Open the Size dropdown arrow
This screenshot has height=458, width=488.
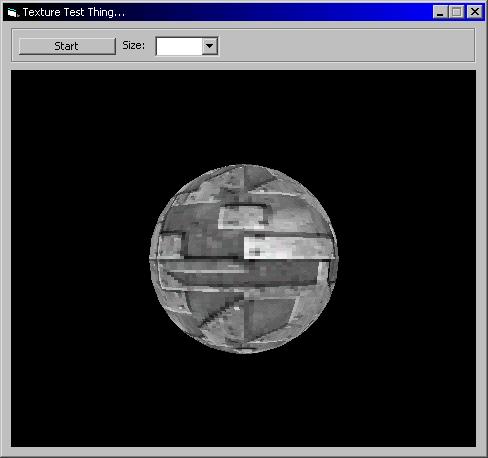point(210,46)
